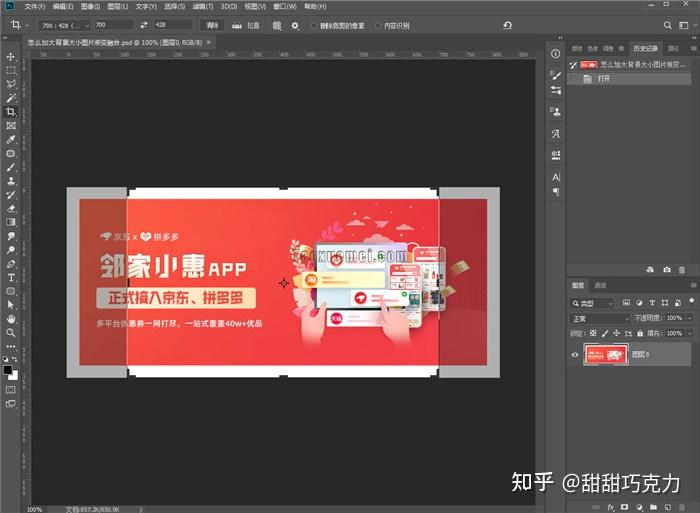Select the Smudge tool
The width and height of the screenshot is (700, 513).
coord(11,236)
